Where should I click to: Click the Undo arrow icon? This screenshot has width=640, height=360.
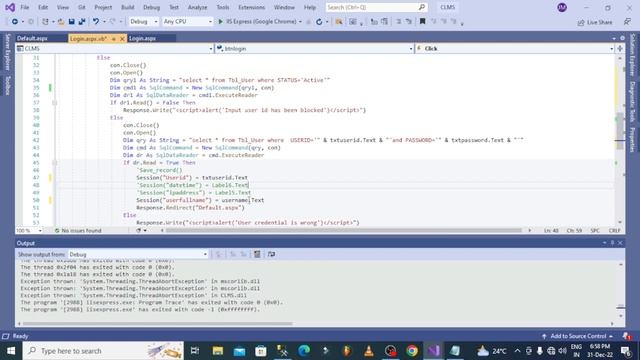coord(96,22)
